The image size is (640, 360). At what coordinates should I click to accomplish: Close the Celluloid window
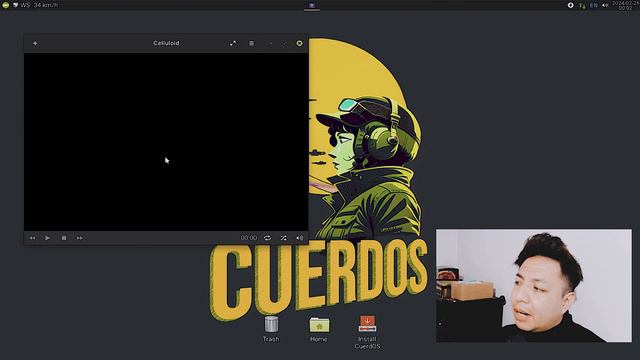point(299,43)
